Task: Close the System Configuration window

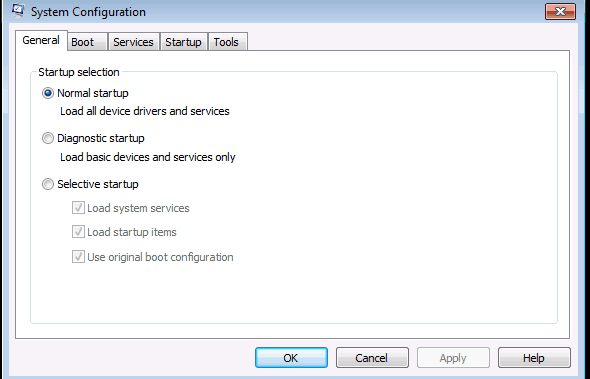Action: (560, 12)
